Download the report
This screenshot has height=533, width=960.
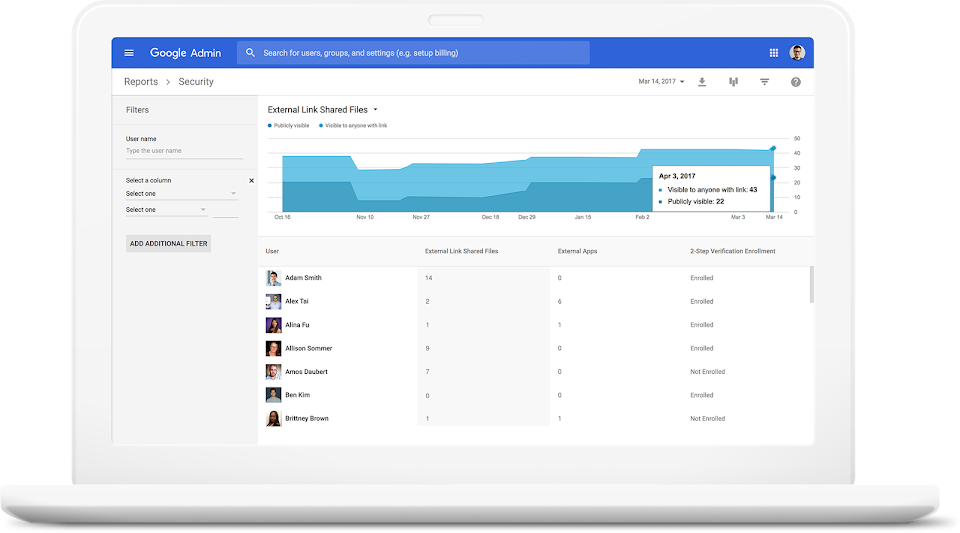tap(702, 82)
